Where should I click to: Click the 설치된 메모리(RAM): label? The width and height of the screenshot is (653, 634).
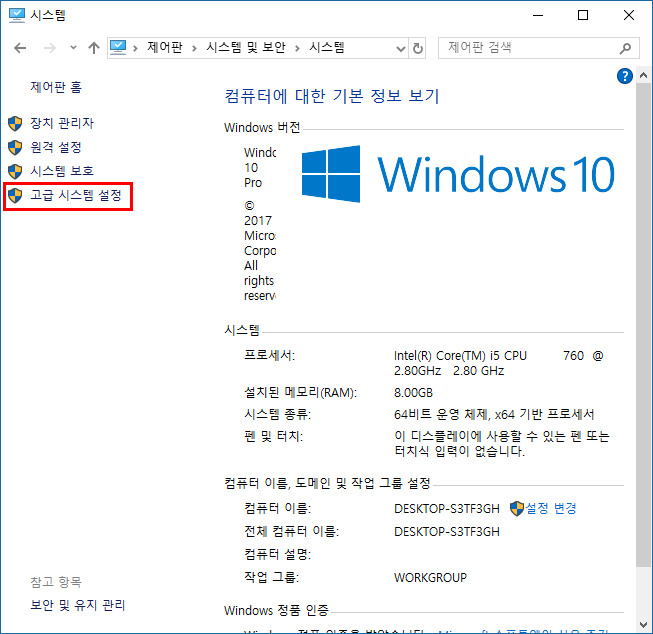[300, 392]
